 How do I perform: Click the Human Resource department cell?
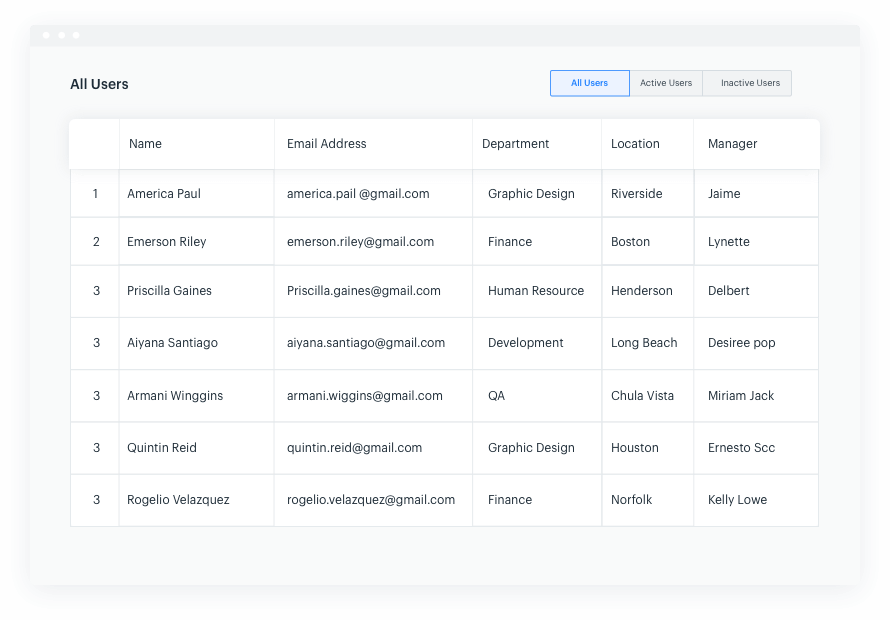(536, 291)
